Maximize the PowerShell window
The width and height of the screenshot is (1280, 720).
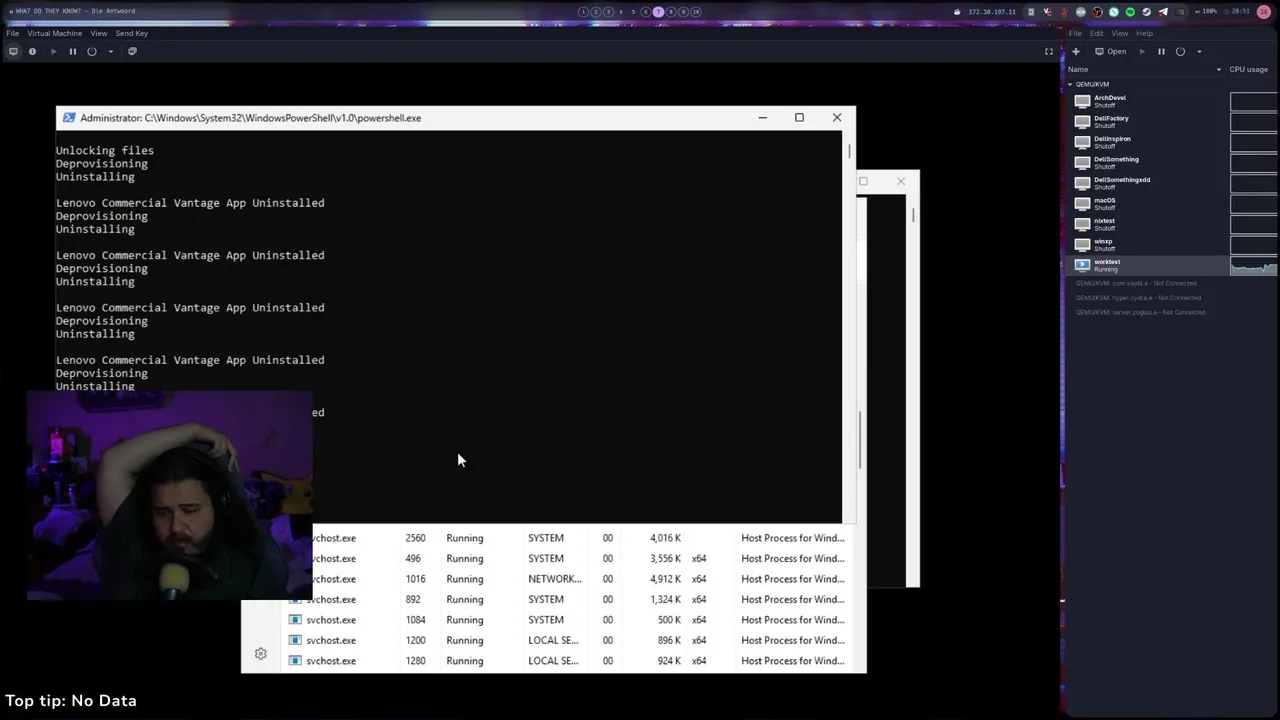click(799, 118)
